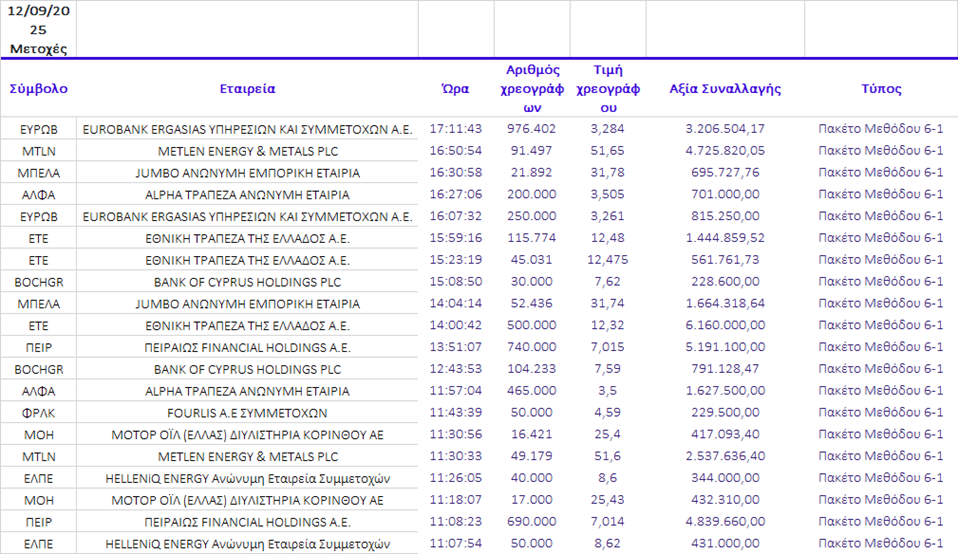Click the price cell showing 51,65

coord(608,151)
